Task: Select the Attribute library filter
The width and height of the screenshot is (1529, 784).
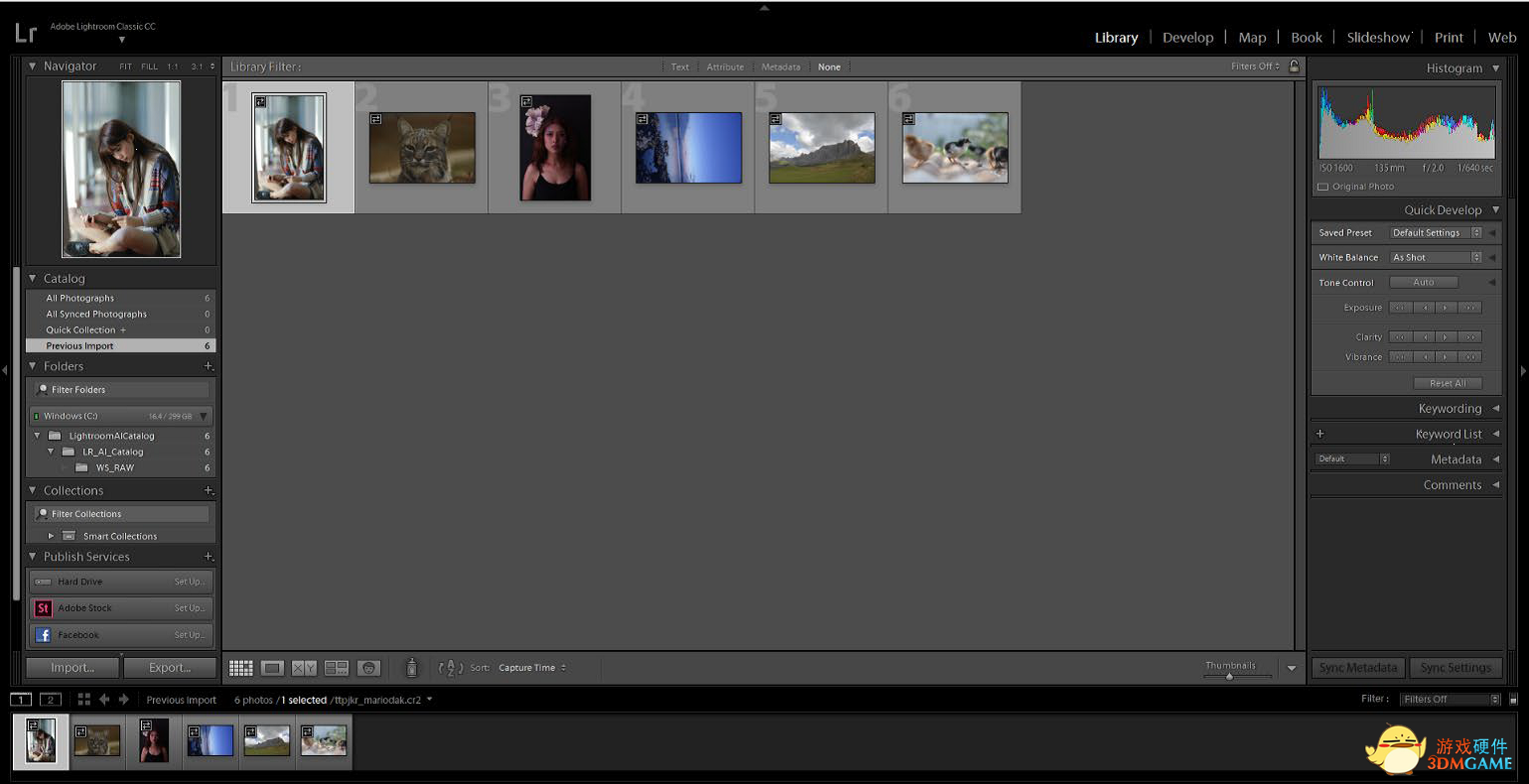Action: [x=725, y=67]
